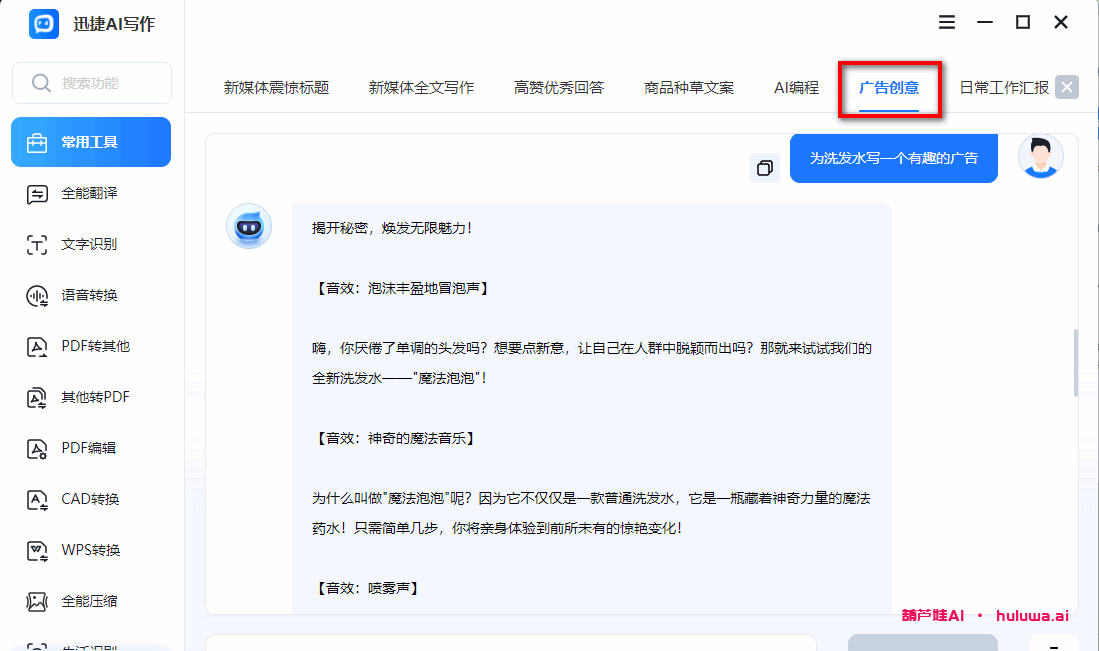Copy the prompt using the copy icon
The width and height of the screenshot is (1099, 651).
tap(765, 167)
